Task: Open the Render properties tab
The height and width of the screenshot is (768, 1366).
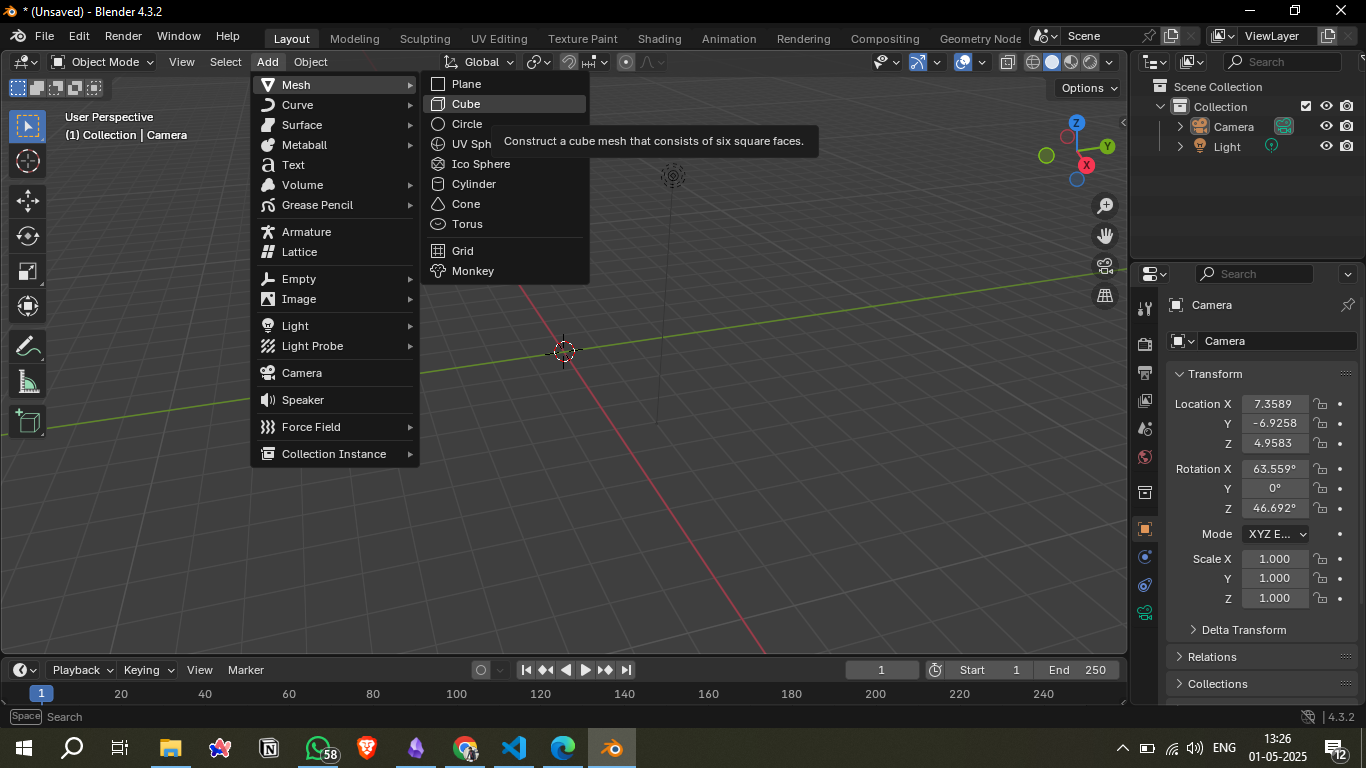Action: 1145,345
